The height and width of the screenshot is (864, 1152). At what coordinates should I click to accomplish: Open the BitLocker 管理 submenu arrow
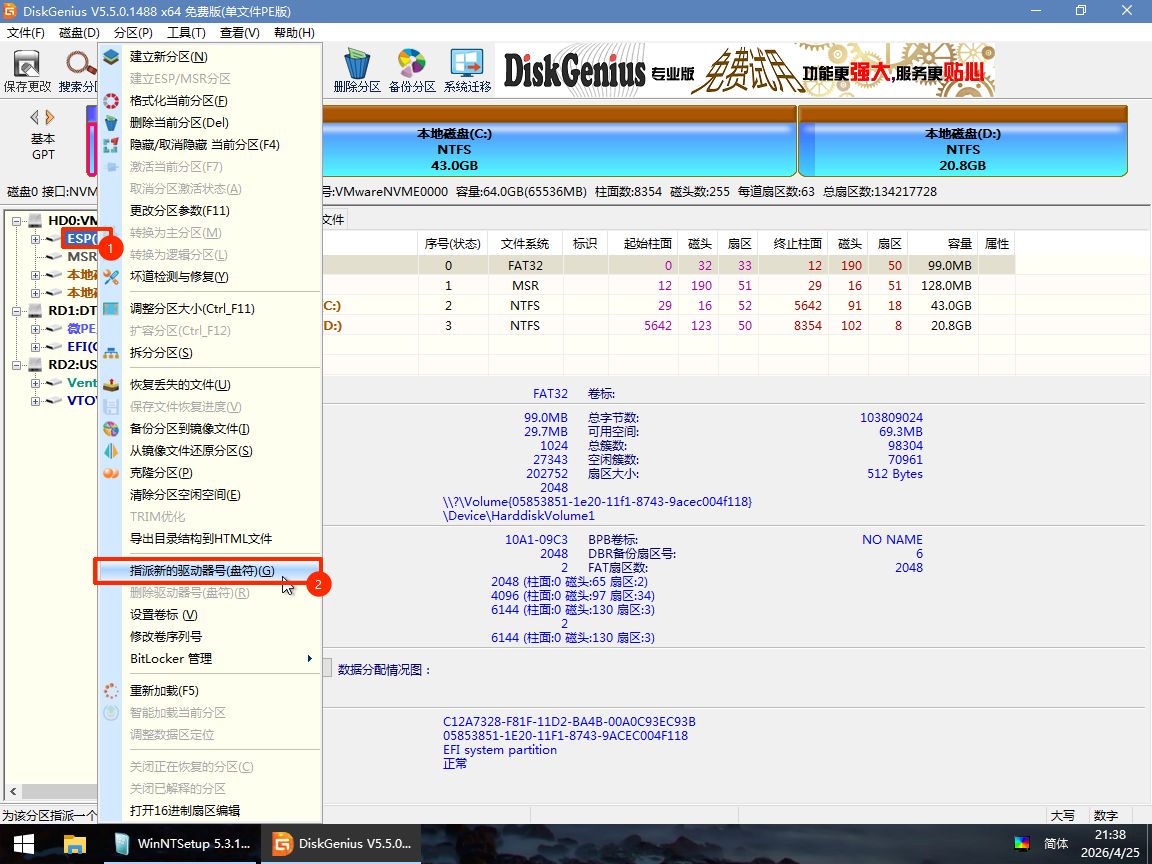310,658
